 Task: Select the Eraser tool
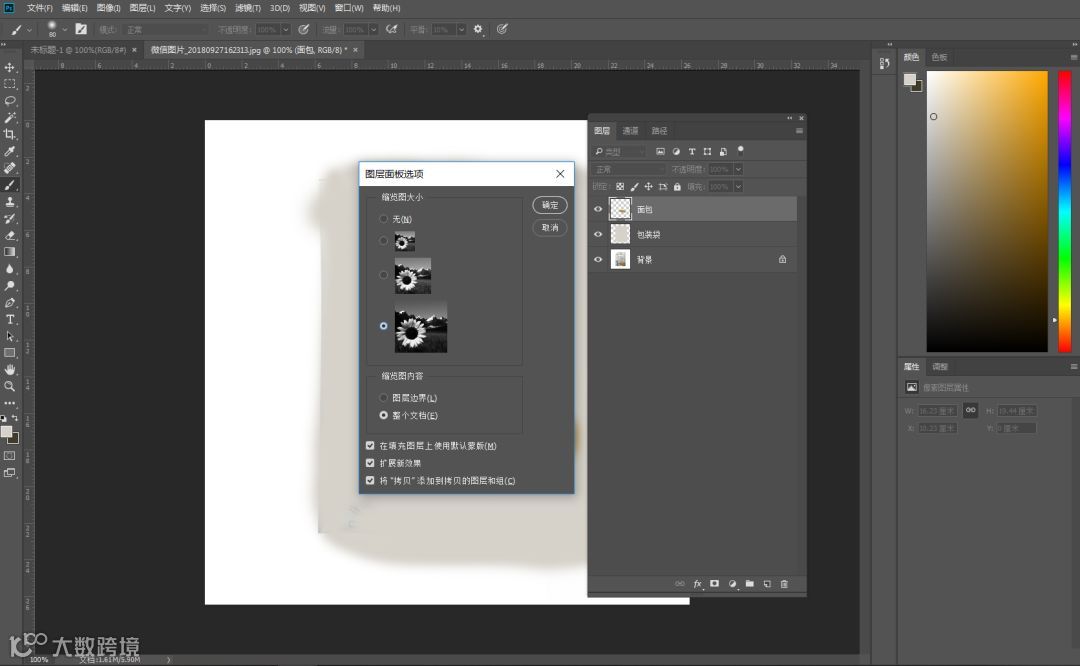pyautogui.click(x=10, y=235)
